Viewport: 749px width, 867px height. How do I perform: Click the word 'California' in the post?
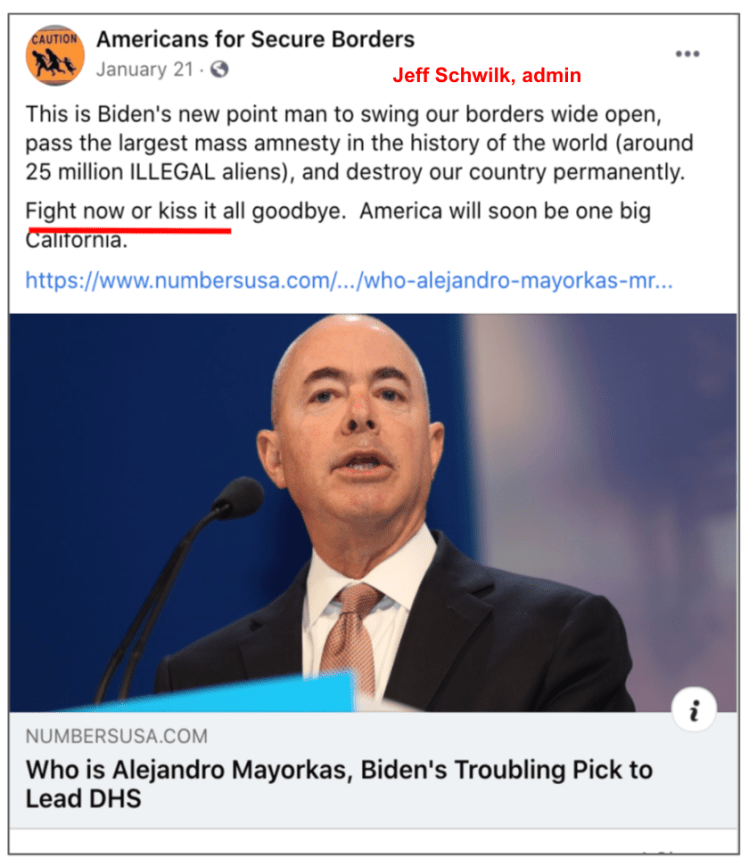point(76,241)
